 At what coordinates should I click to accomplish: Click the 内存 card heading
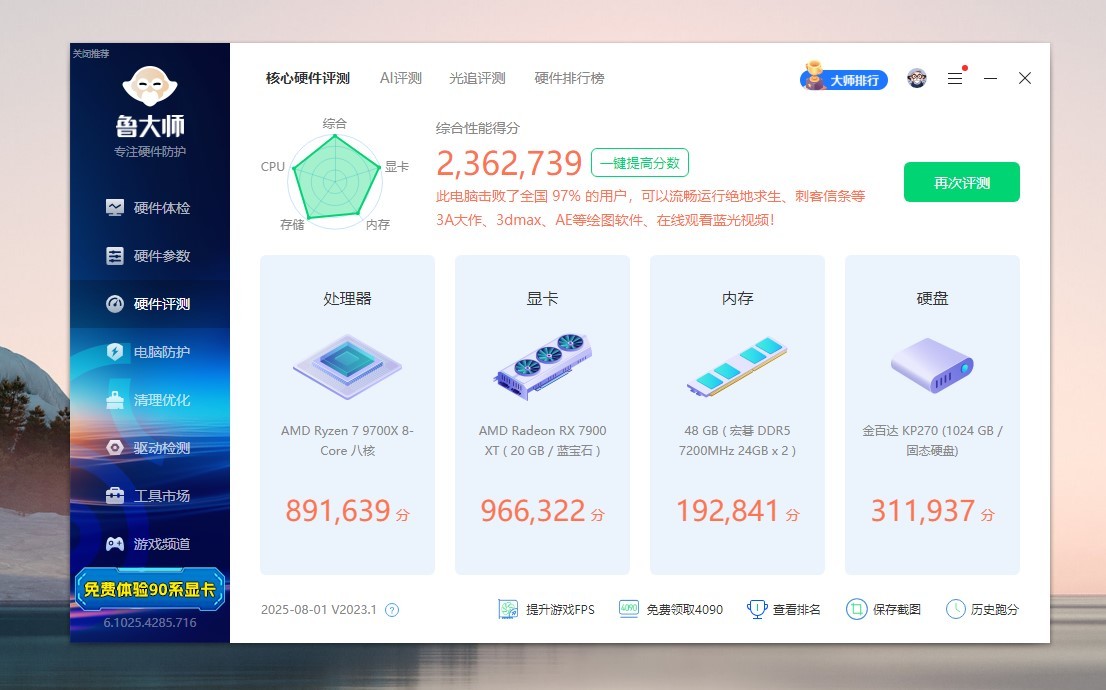(737, 298)
